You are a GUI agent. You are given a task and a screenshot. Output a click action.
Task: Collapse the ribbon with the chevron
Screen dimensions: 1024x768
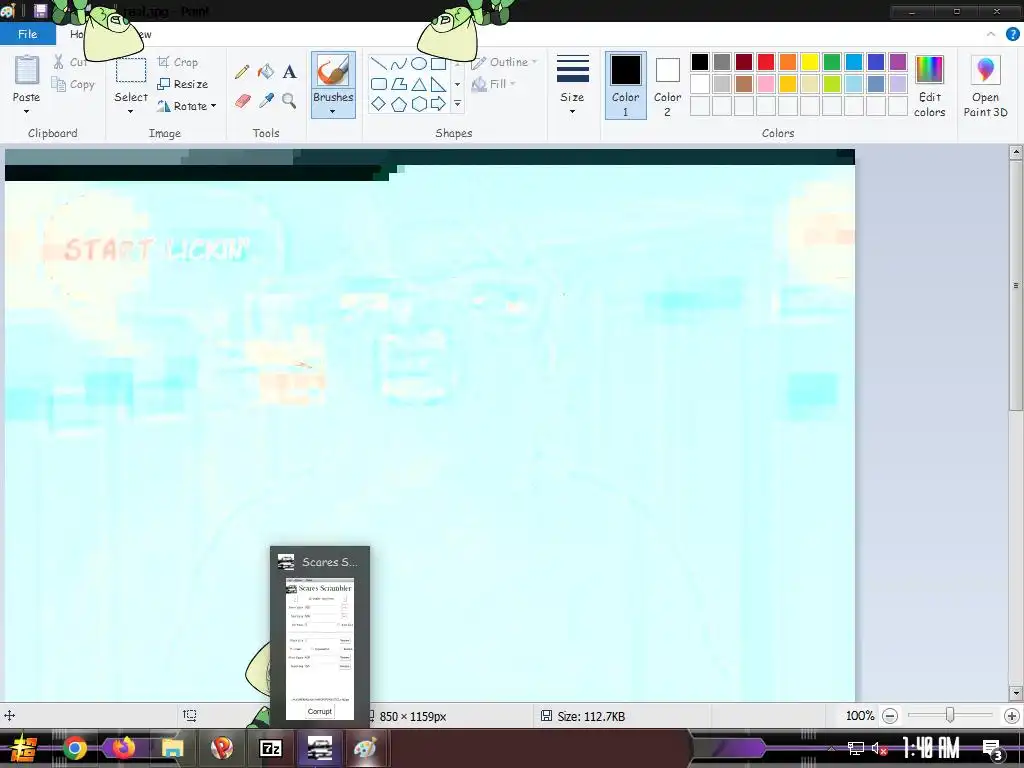coord(991,34)
